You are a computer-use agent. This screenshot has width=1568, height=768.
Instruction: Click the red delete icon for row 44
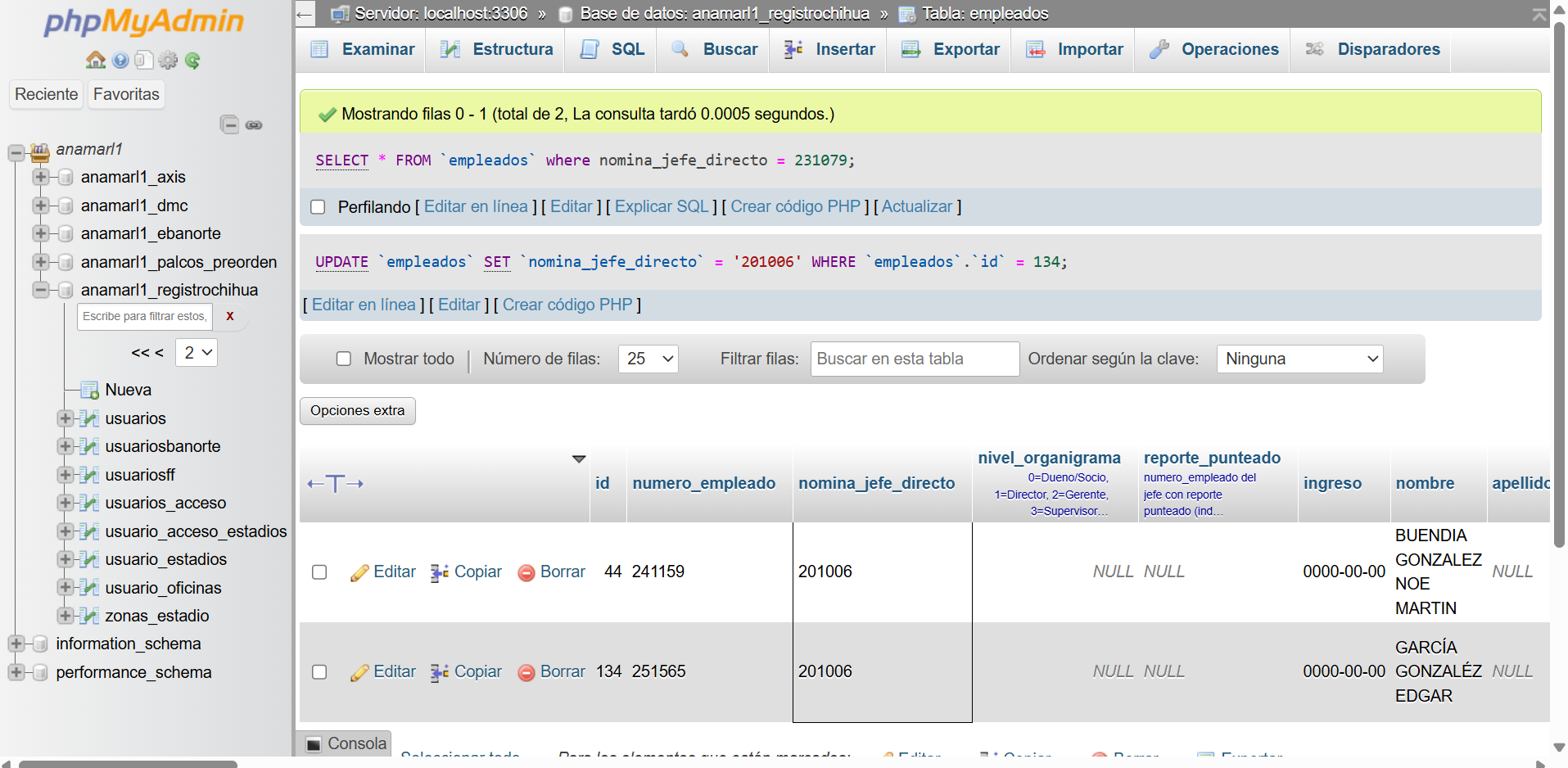526,572
